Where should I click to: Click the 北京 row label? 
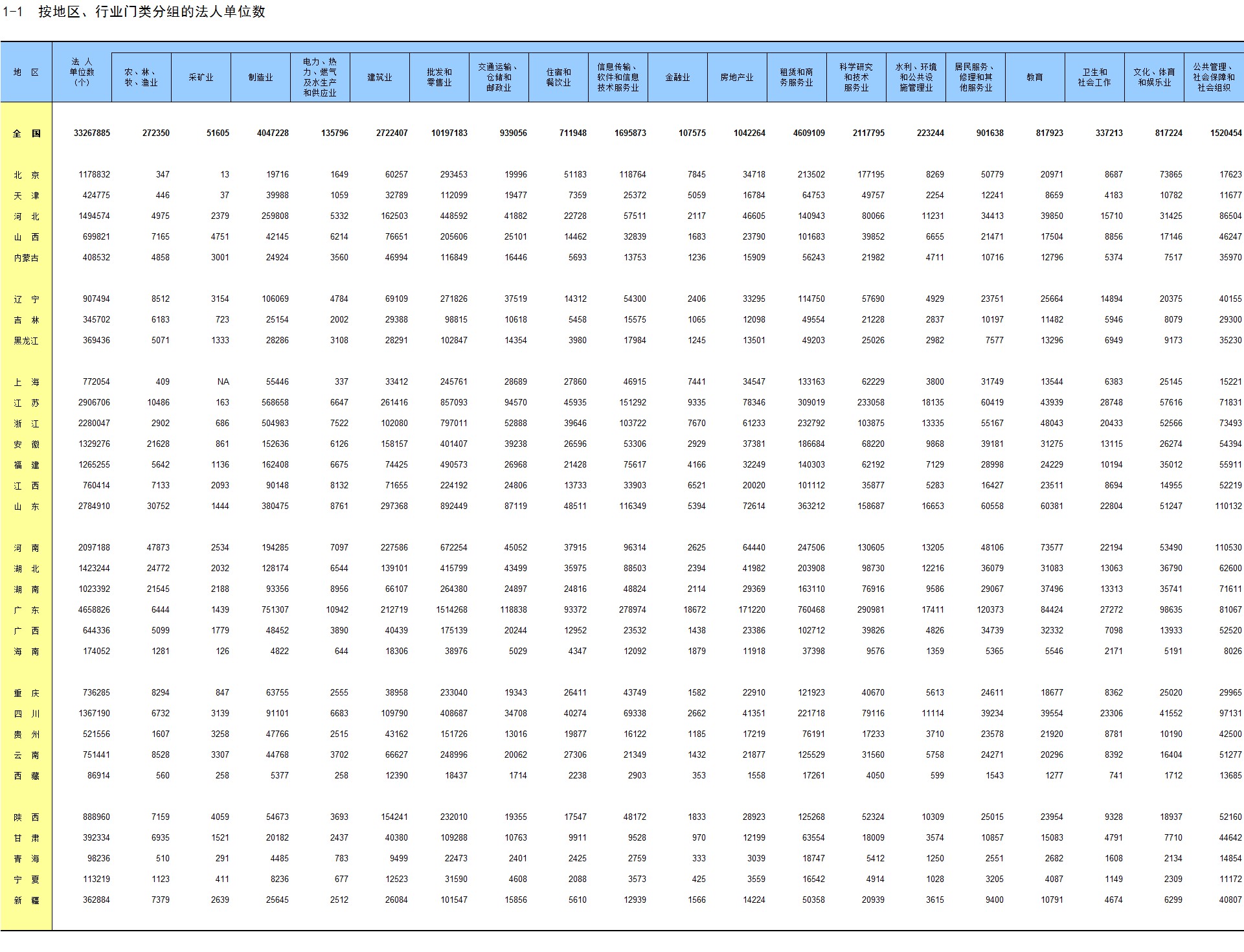(26, 175)
